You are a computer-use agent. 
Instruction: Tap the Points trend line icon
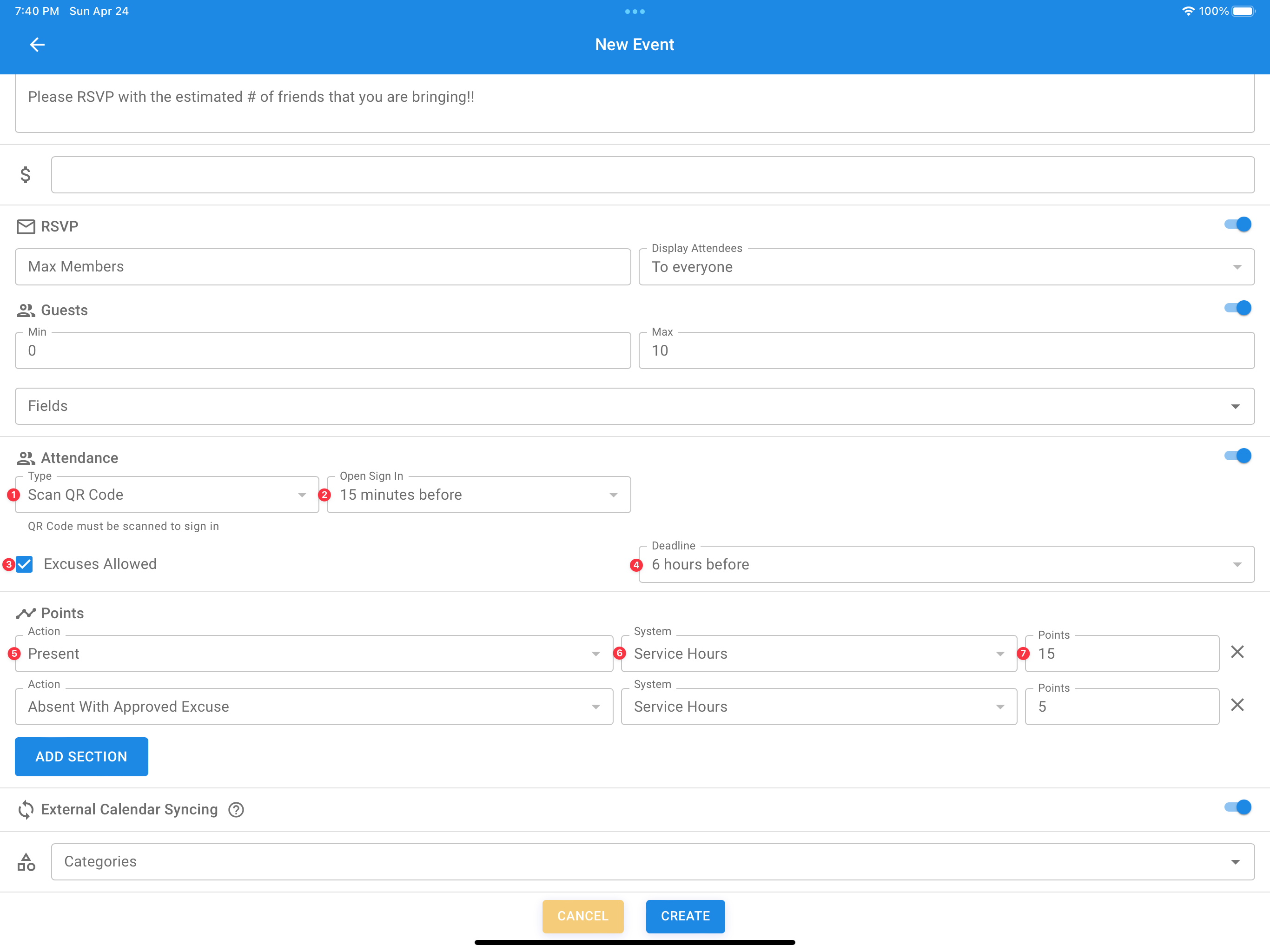26,613
